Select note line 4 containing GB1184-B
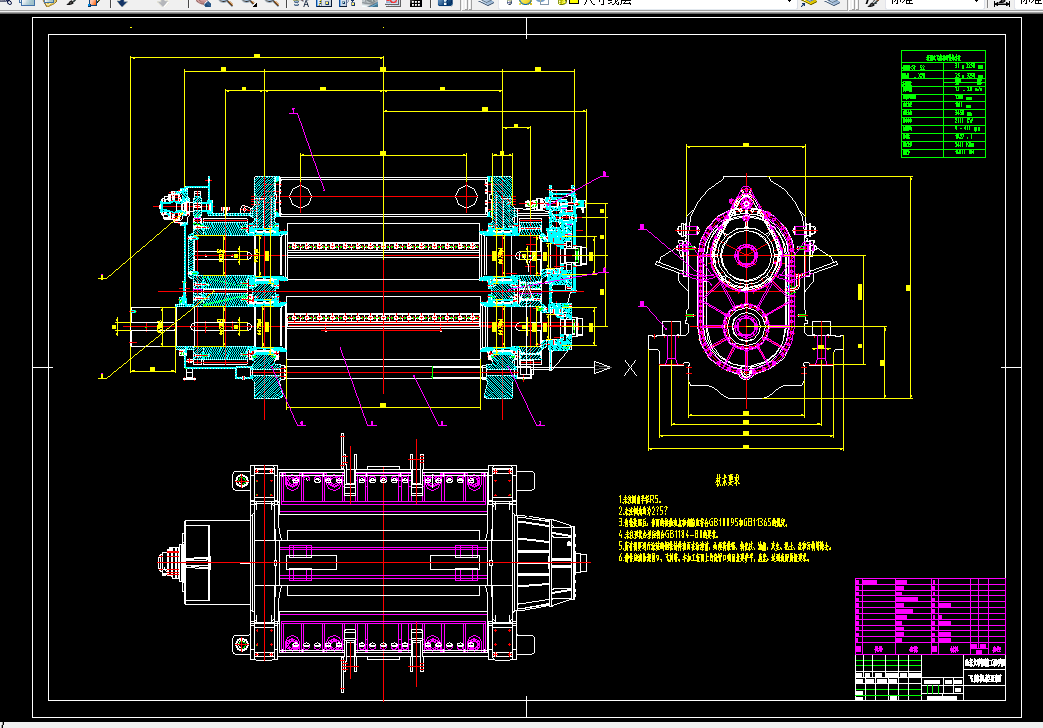1043x728 pixels. (668, 534)
